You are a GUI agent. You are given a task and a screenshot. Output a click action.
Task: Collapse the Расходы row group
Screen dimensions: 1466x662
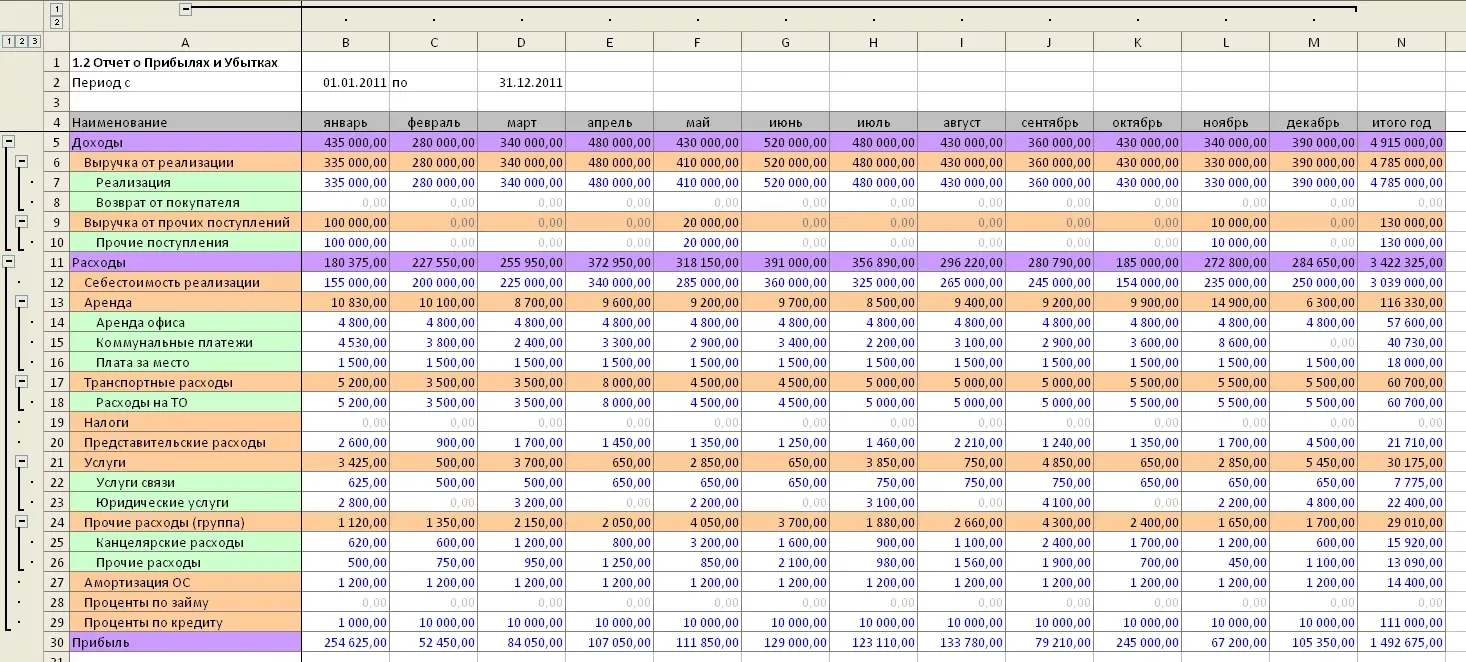9,262
